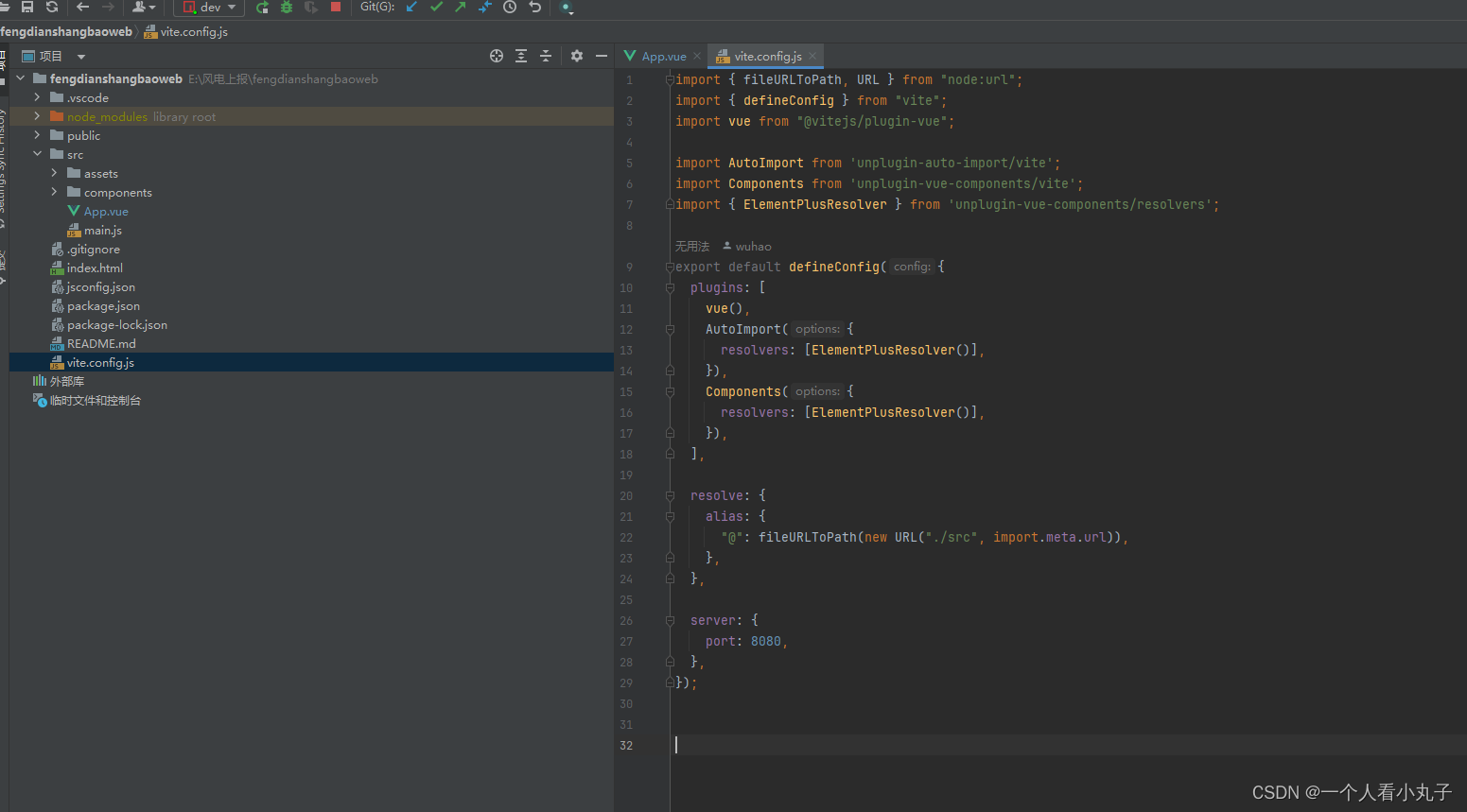Click the Expand All icon in project panel
This screenshot has width=1467, height=812.
(521, 56)
